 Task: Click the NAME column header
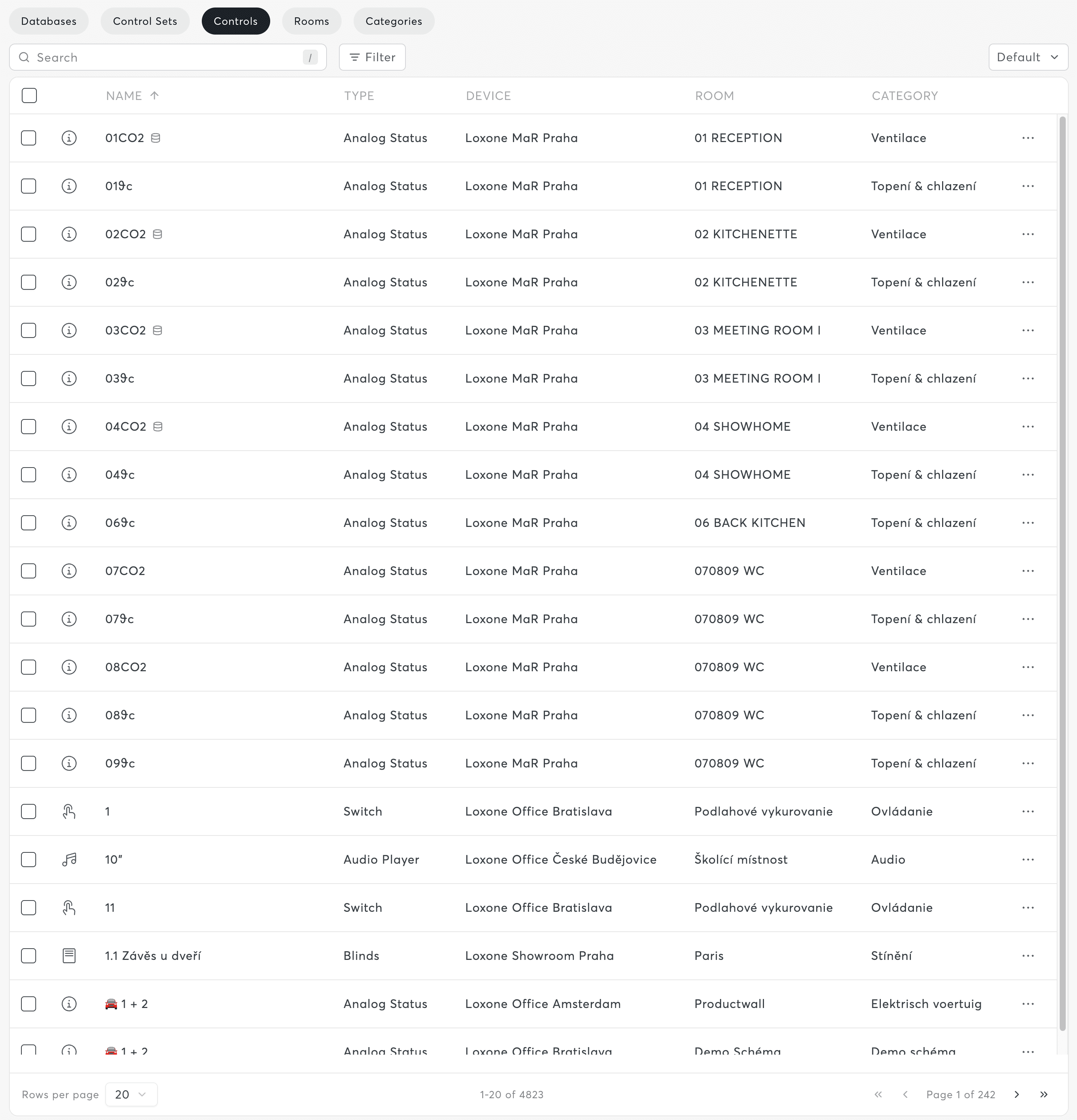124,95
